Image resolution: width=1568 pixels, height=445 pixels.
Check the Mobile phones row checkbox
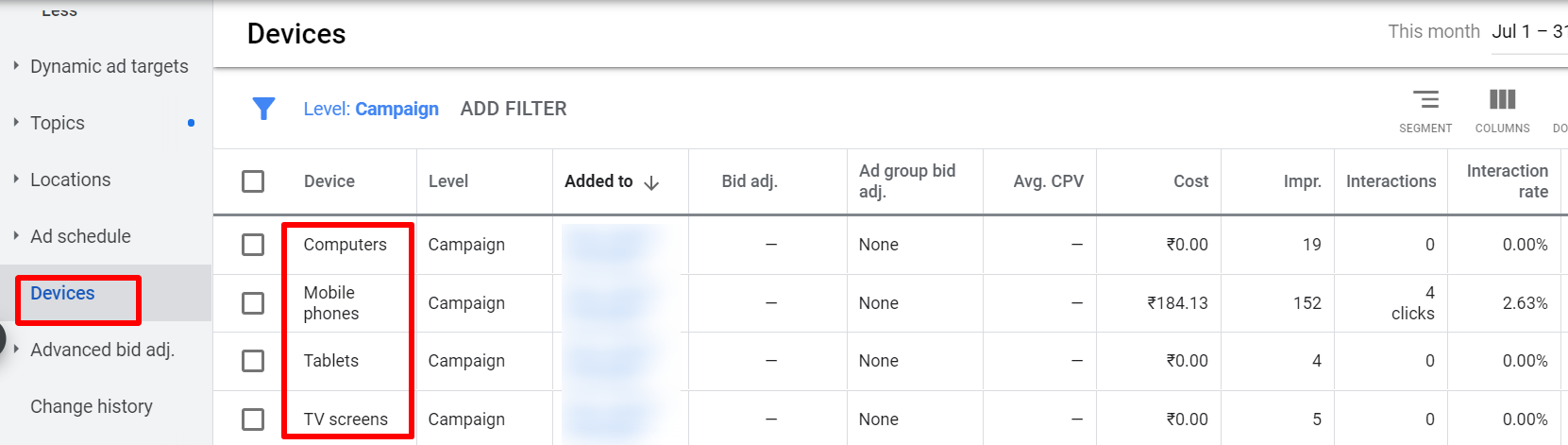click(x=253, y=303)
